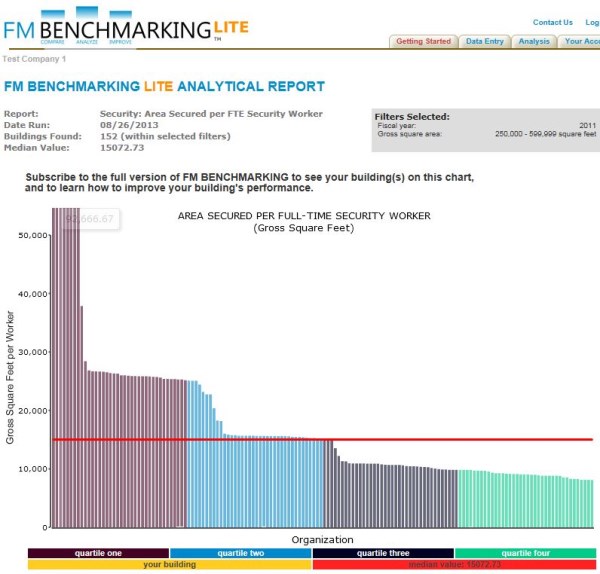
Task: Click the 92,666.67 chart tooltip
Action: tap(90, 219)
